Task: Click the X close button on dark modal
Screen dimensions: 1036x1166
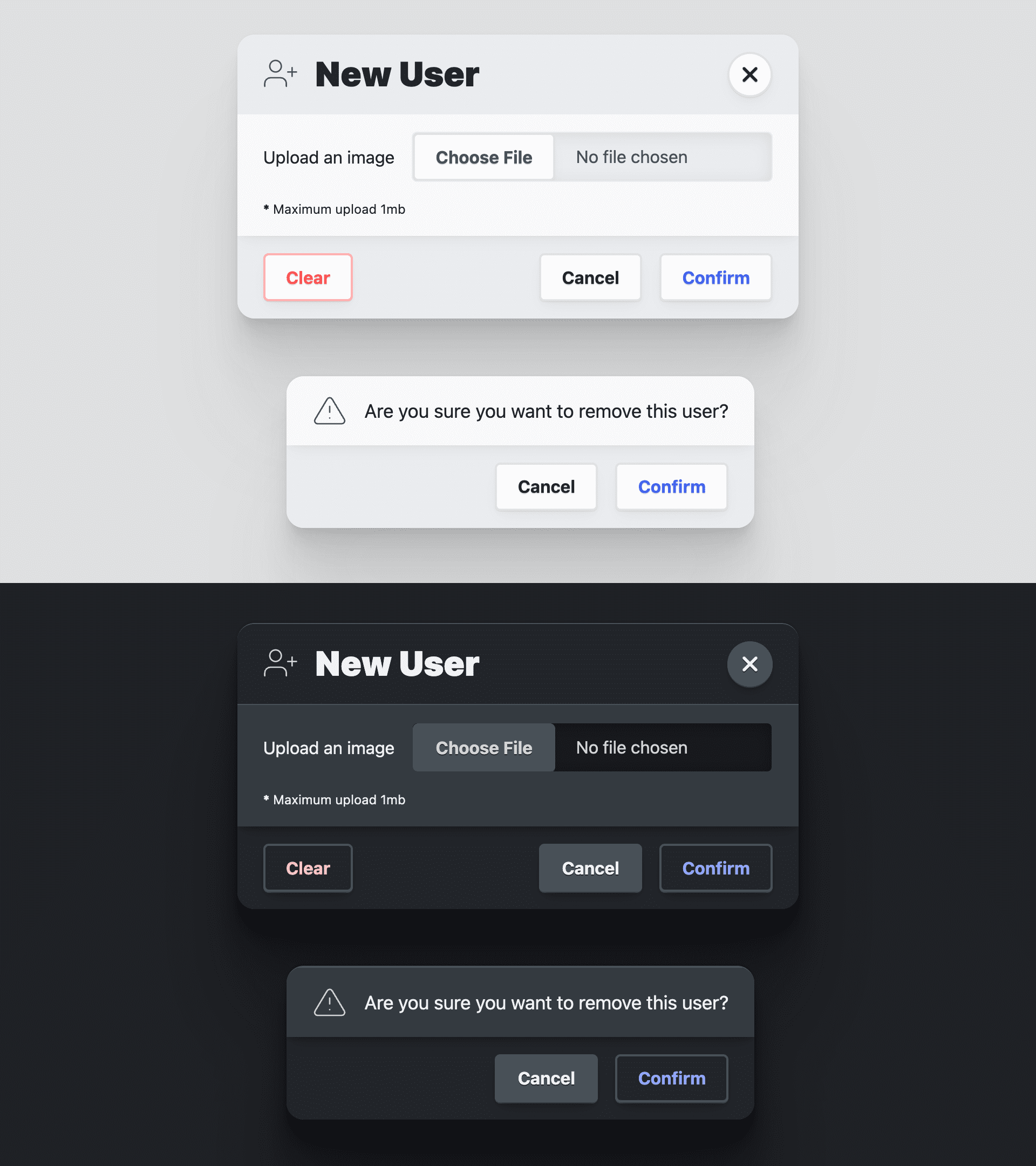Action: 750,663
